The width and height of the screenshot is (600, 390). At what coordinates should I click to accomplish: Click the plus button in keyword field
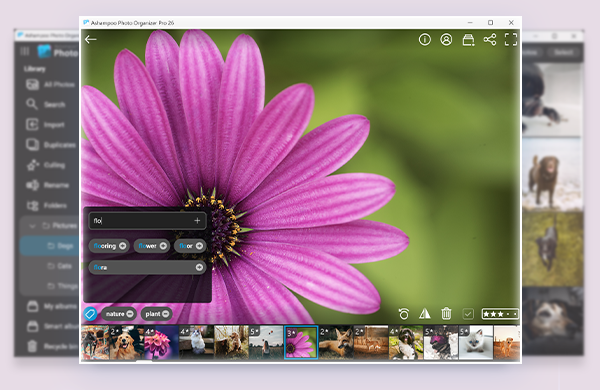(197, 220)
